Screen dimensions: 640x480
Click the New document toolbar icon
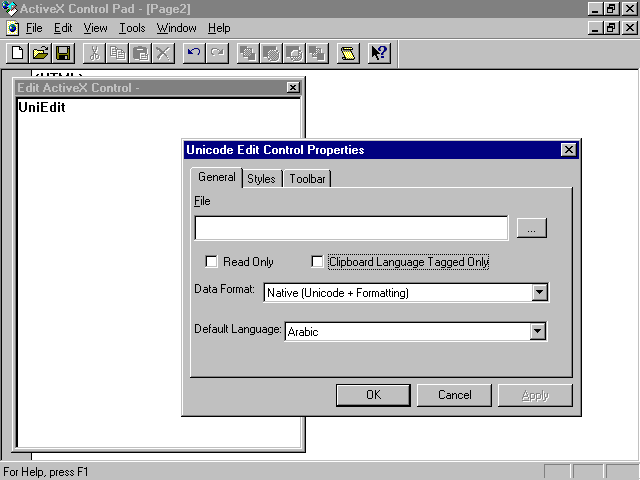coord(17,53)
